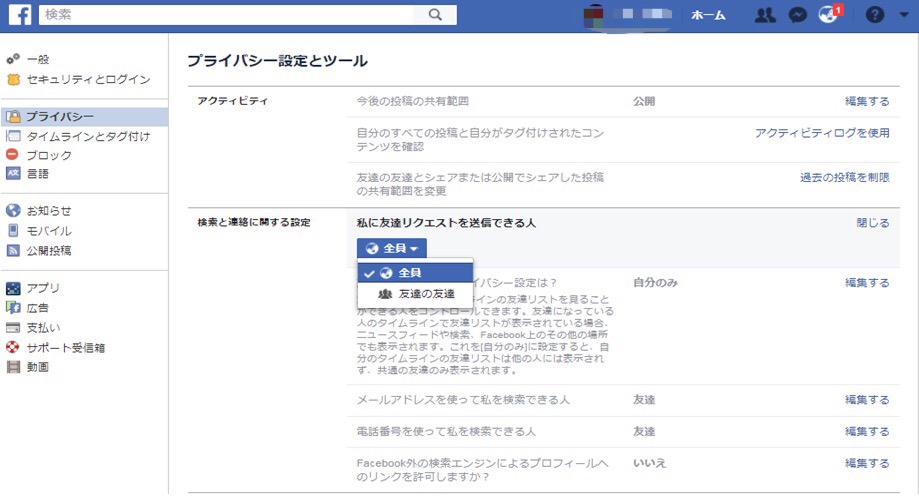
Task: Click the blurred profile avatar
Action: coord(594,16)
